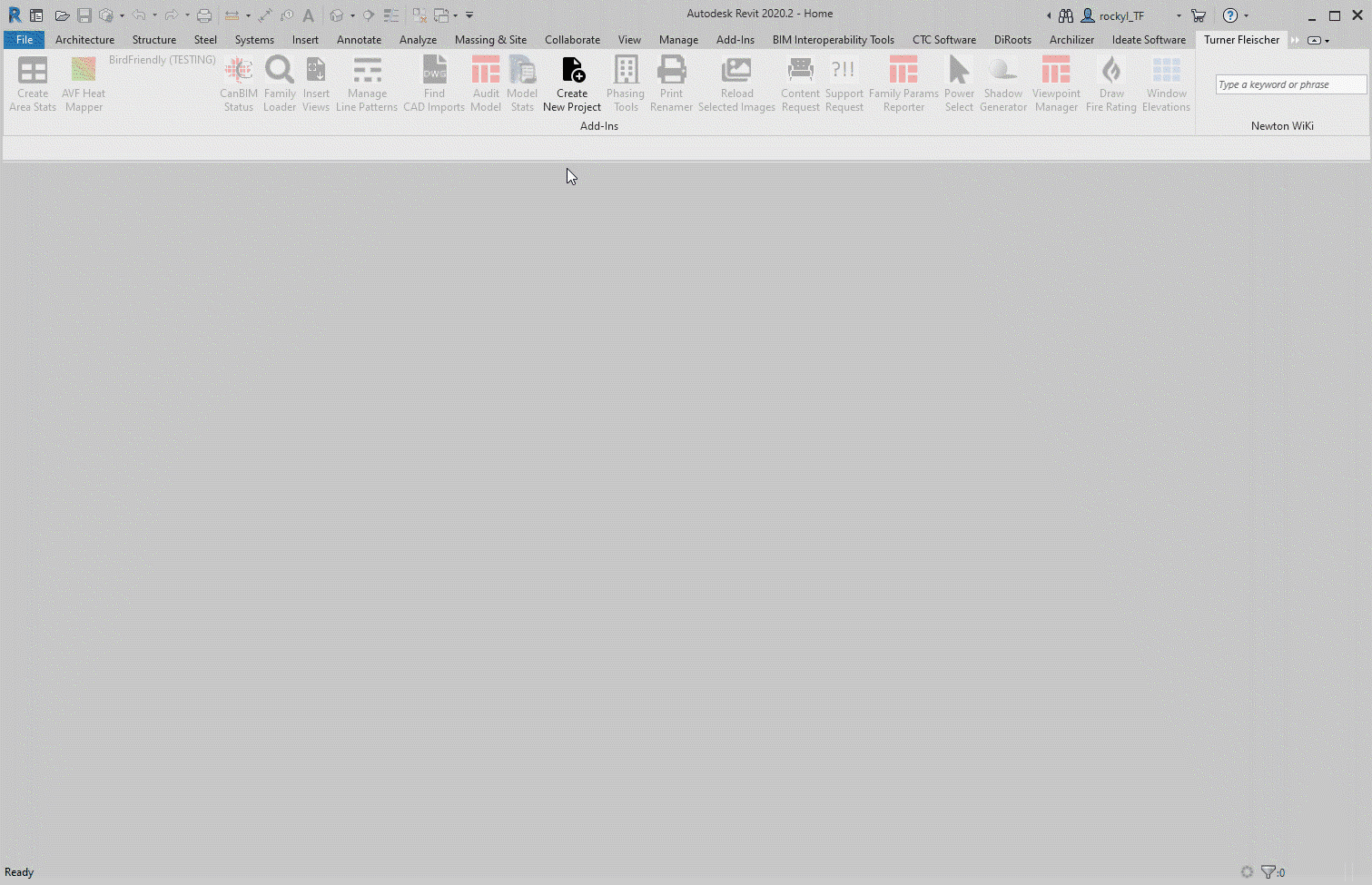
Task: Submit a Support Request
Action: point(844,84)
